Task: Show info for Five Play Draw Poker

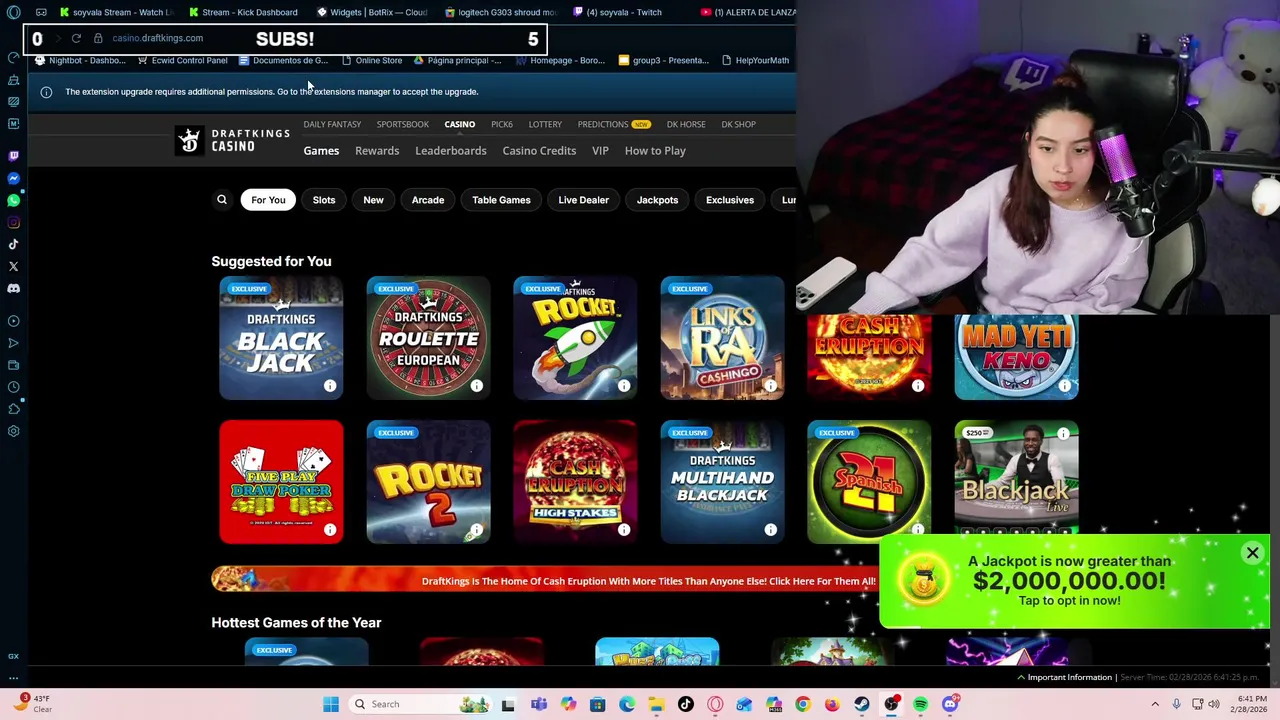Action: pyautogui.click(x=330, y=530)
